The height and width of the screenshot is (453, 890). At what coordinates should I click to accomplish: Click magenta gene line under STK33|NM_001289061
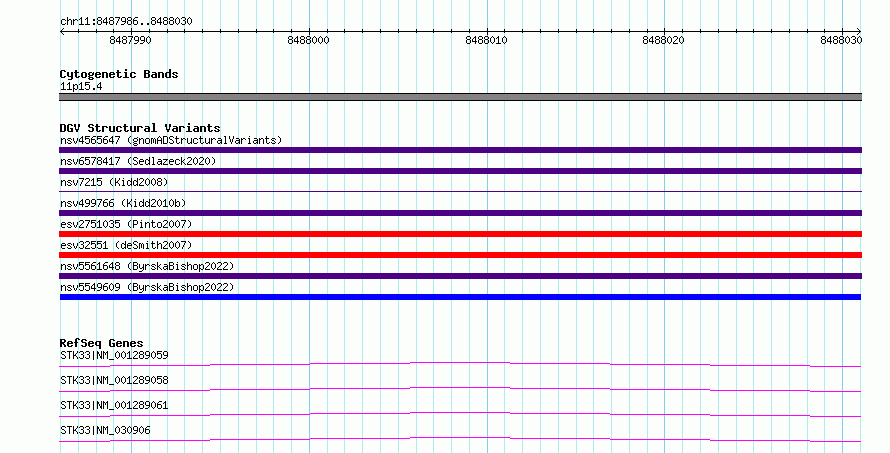(x=460, y=414)
